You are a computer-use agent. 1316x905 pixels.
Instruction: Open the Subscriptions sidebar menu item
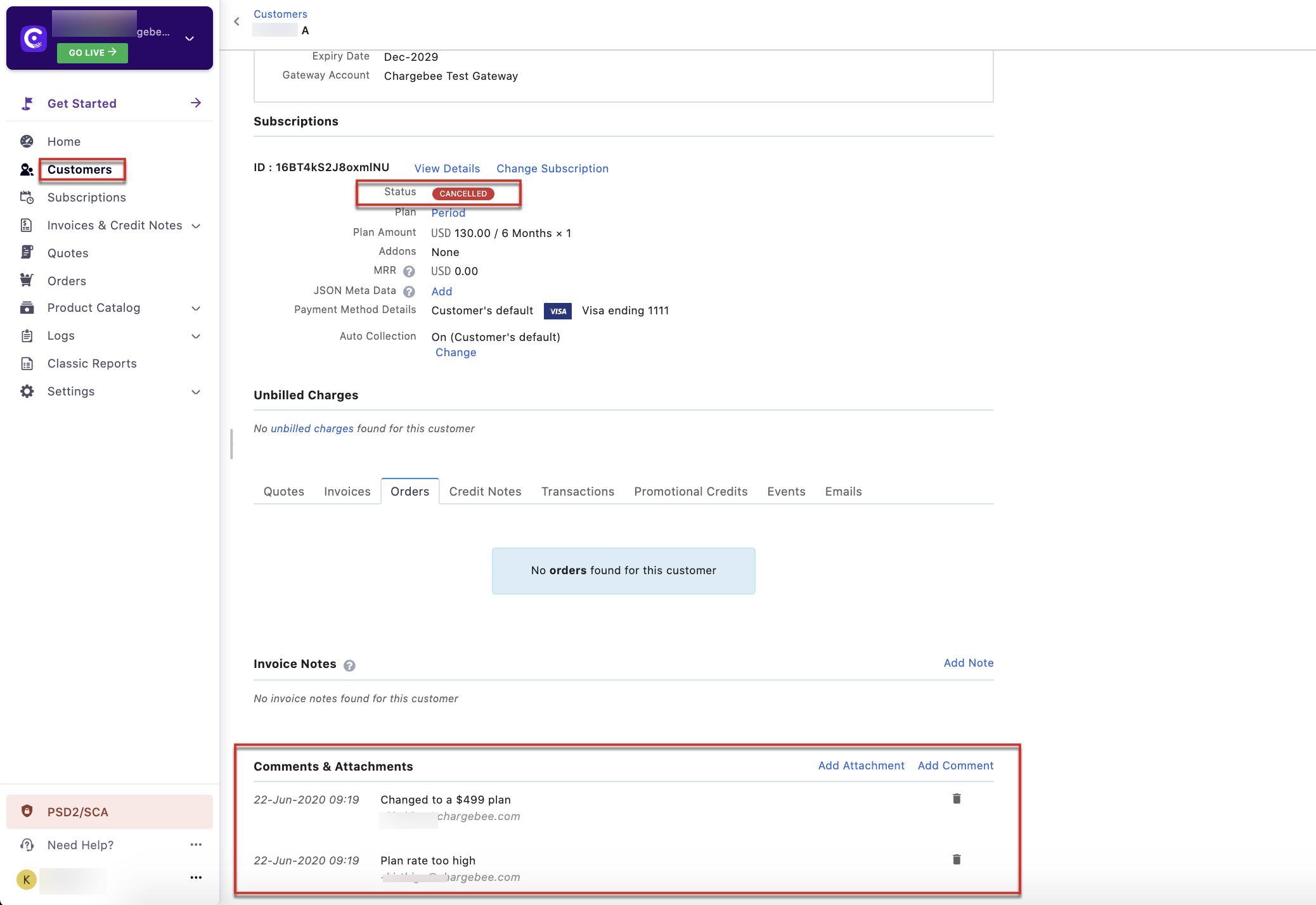click(86, 197)
